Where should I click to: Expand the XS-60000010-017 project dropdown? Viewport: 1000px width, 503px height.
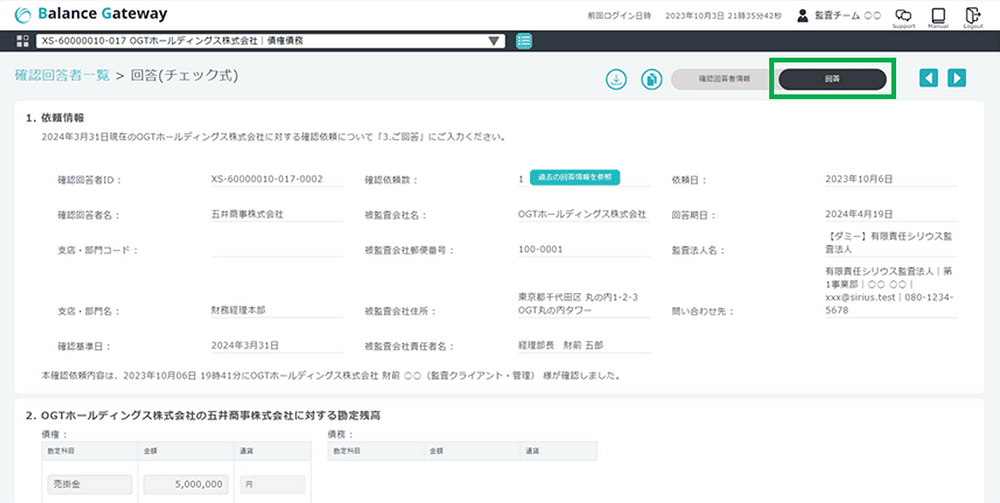click(493, 41)
